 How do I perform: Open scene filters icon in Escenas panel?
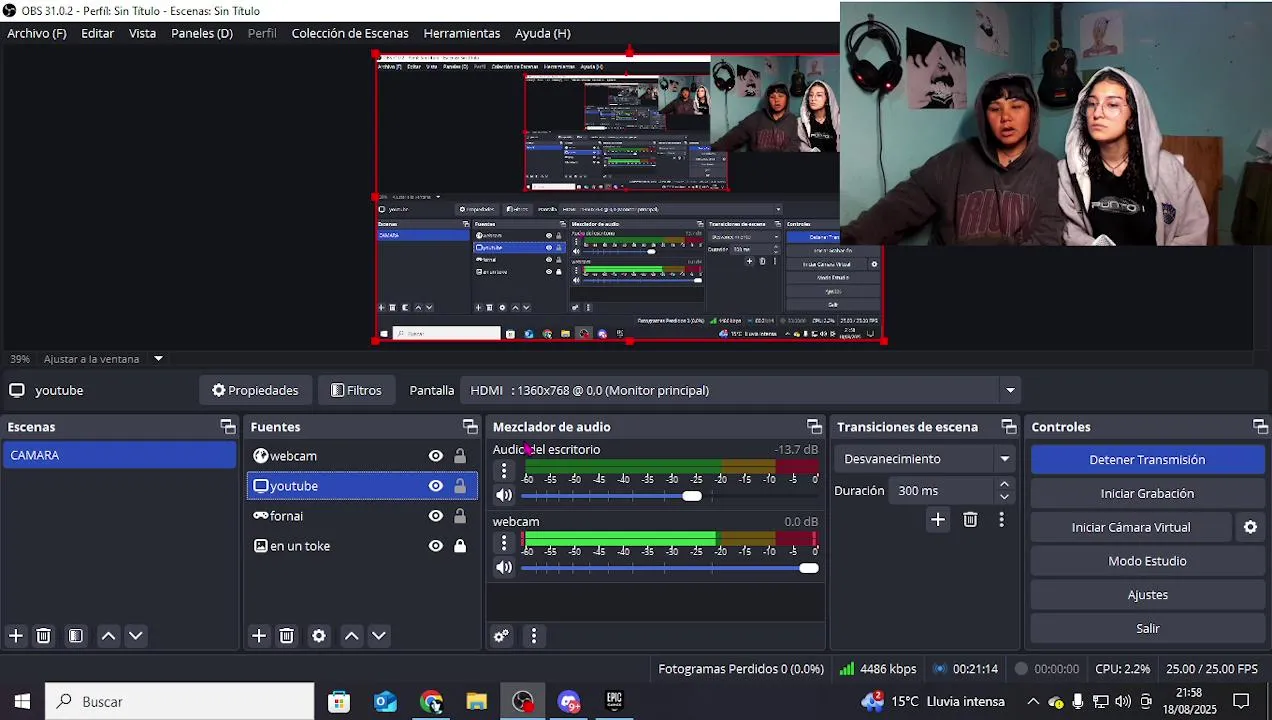[76, 636]
